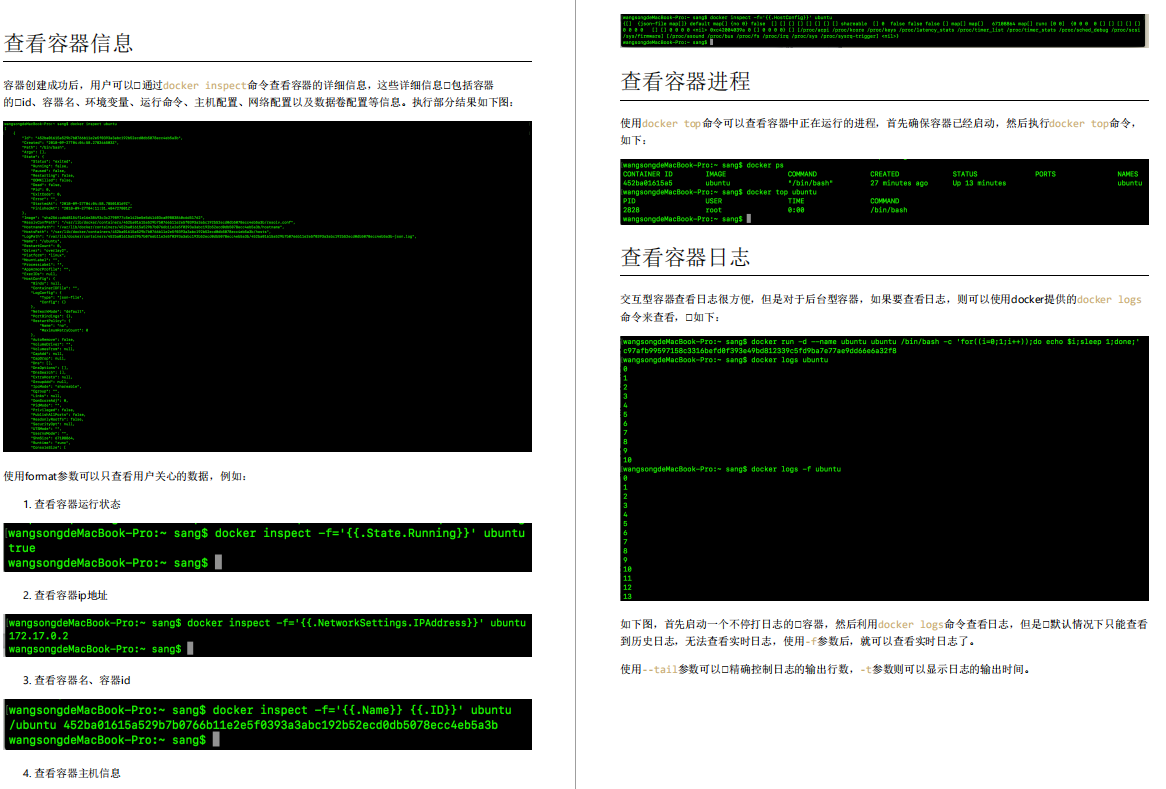Image resolution: width=1166 pixels, height=789 pixels.
Task: Click the STATUS column header
Action: 965,174
